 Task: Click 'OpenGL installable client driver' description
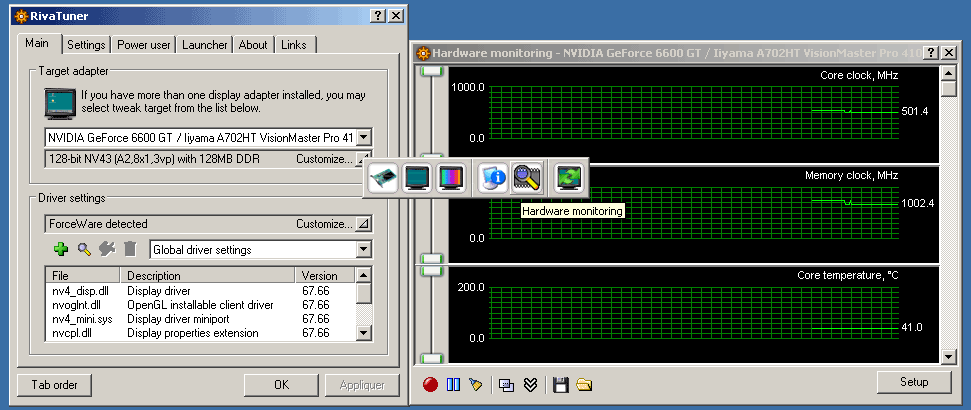pos(200,305)
